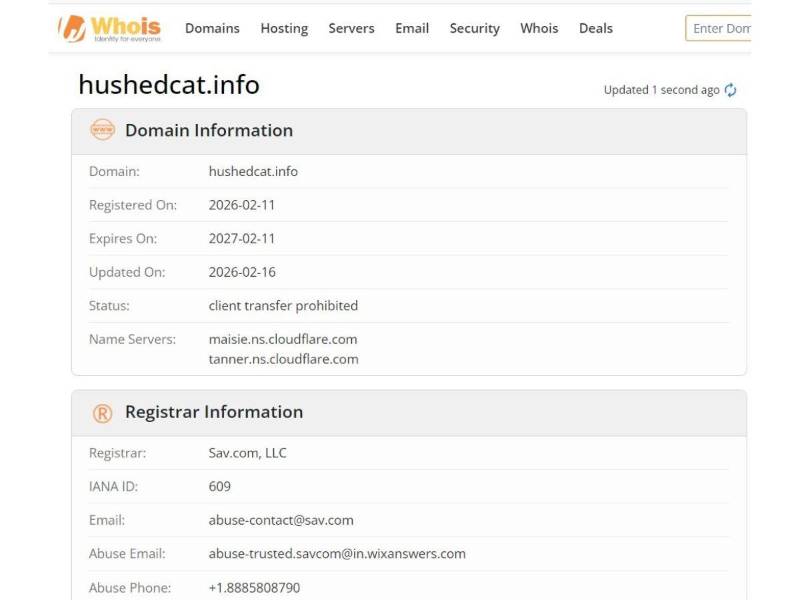
Task: Open the Hosting menu
Action: pos(284,29)
